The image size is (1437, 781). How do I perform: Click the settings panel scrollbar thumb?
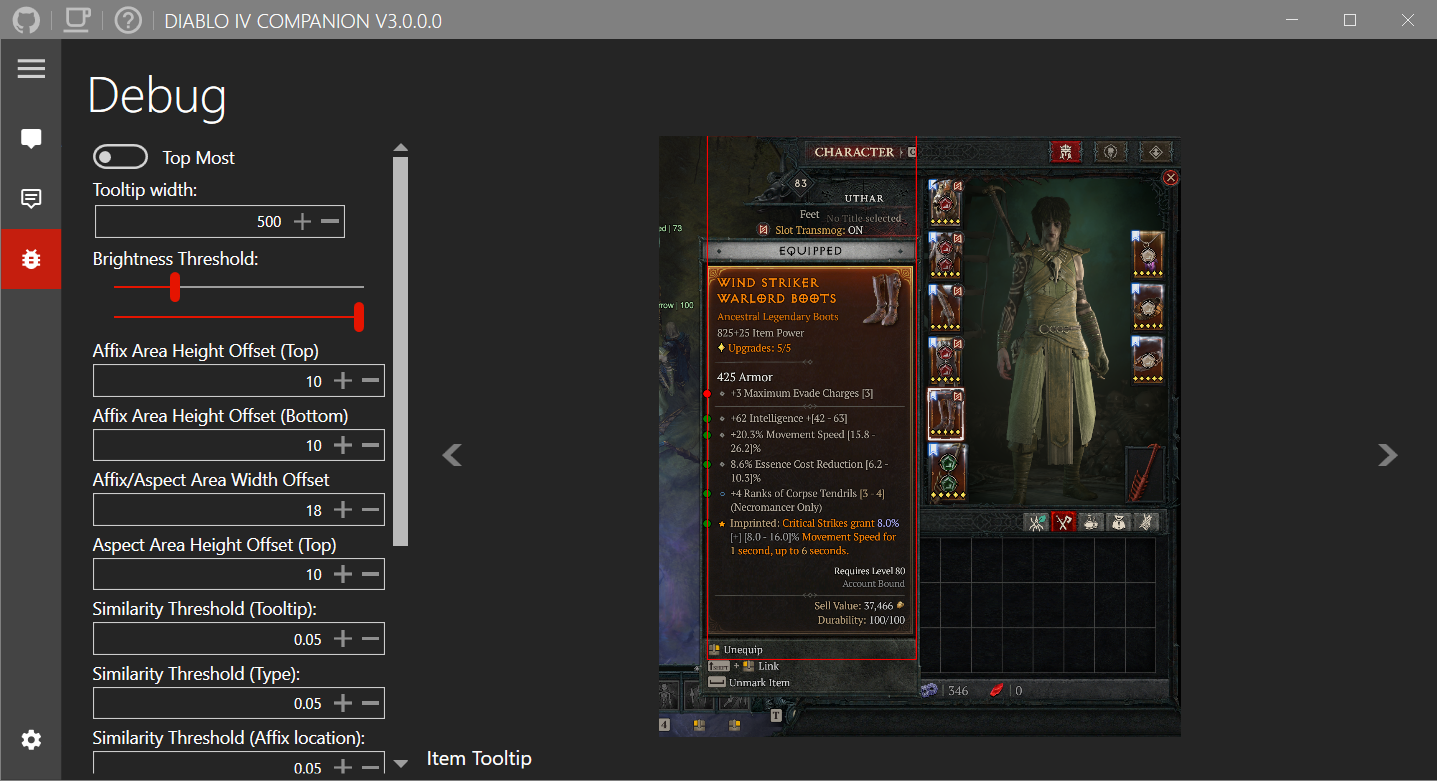point(401,351)
